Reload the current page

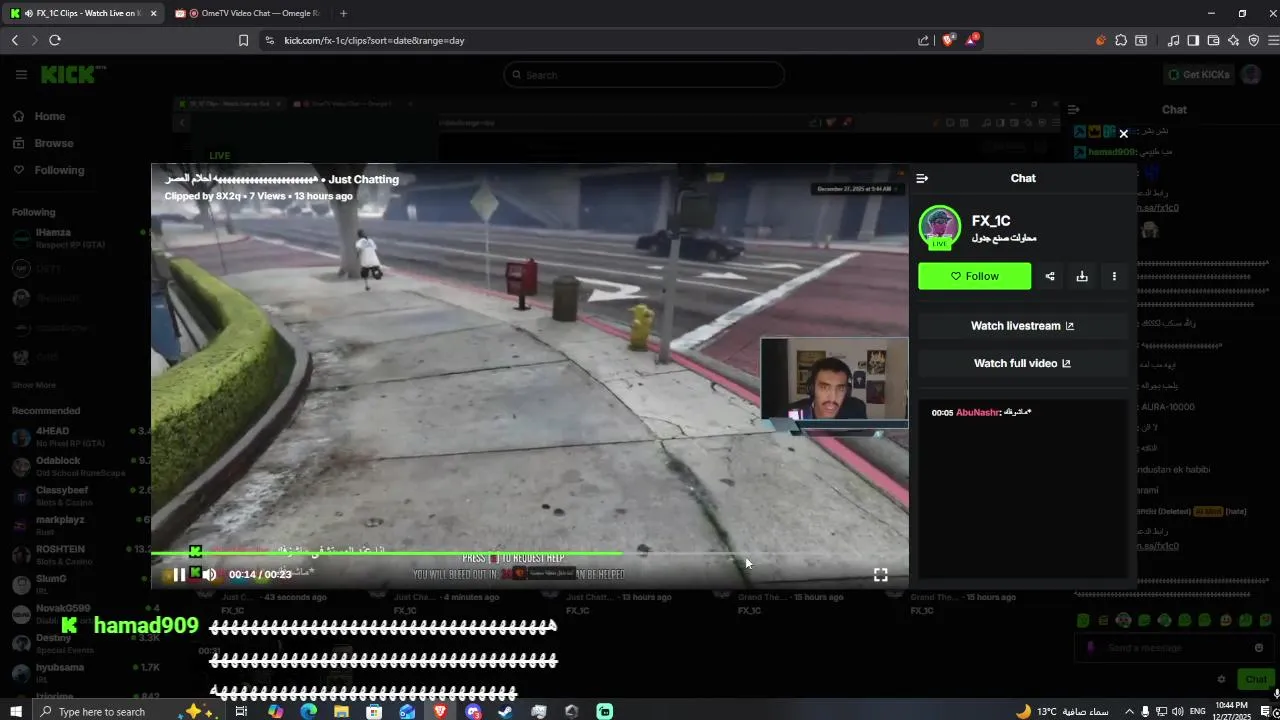55,40
